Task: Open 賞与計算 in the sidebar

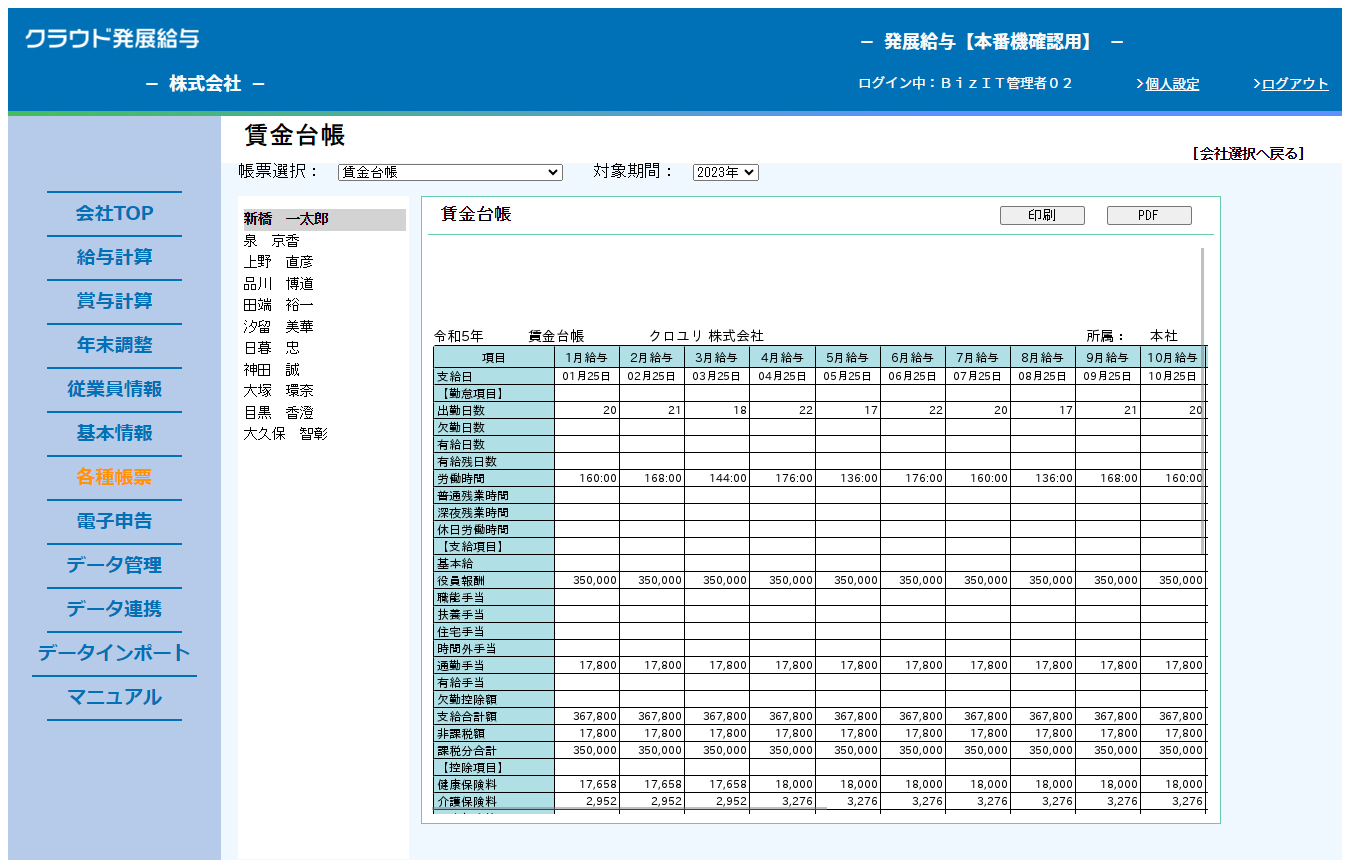Action: [x=114, y=301]
